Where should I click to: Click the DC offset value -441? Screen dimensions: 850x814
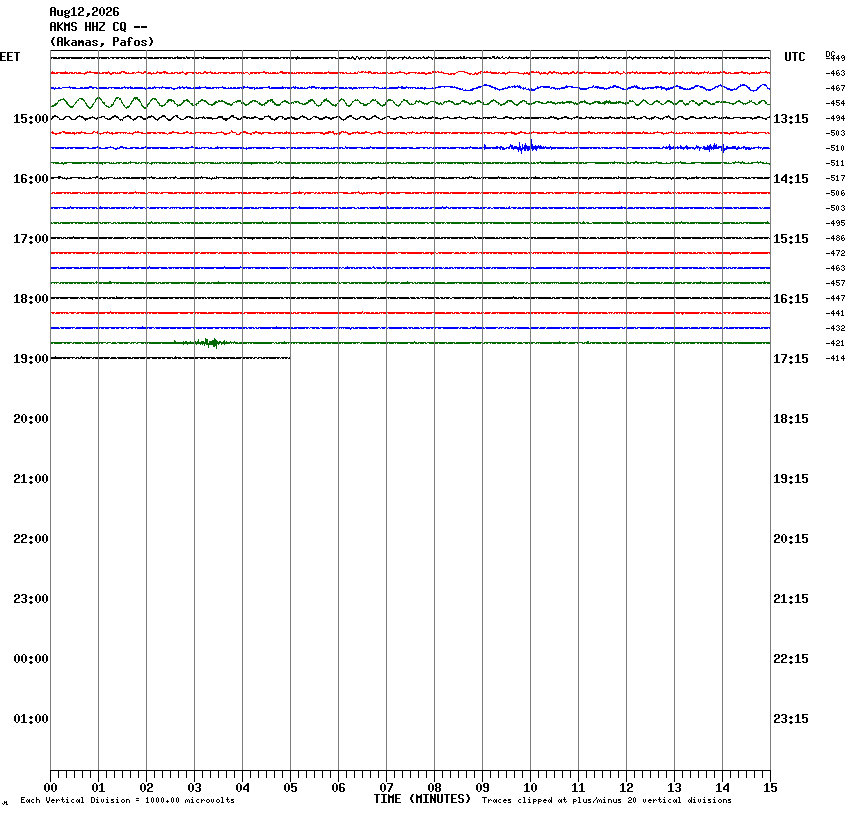coord(835,314)
